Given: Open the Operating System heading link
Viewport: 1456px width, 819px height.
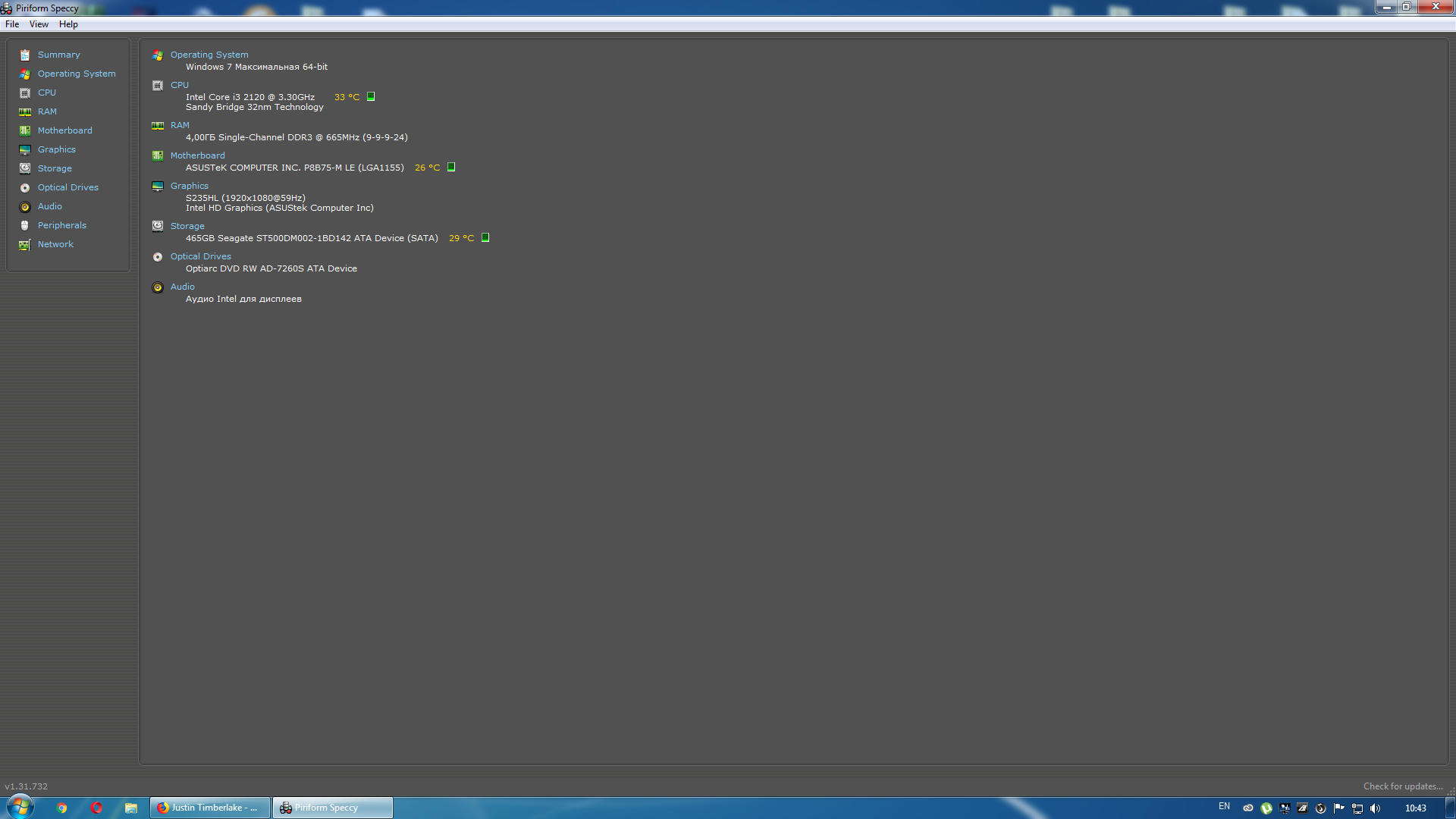Looking at the screenshot, I should point(209,55).
